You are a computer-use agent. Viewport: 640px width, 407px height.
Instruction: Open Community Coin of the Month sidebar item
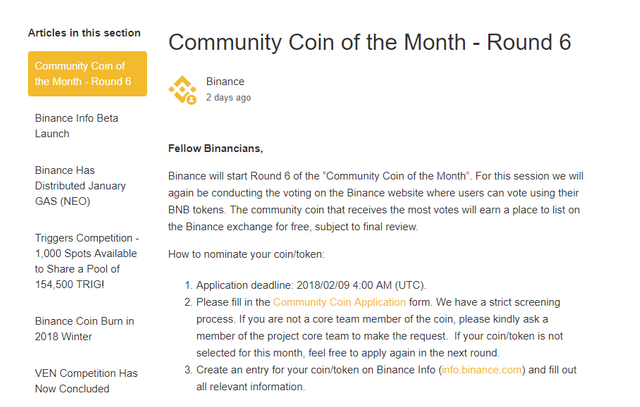[87, 73]
